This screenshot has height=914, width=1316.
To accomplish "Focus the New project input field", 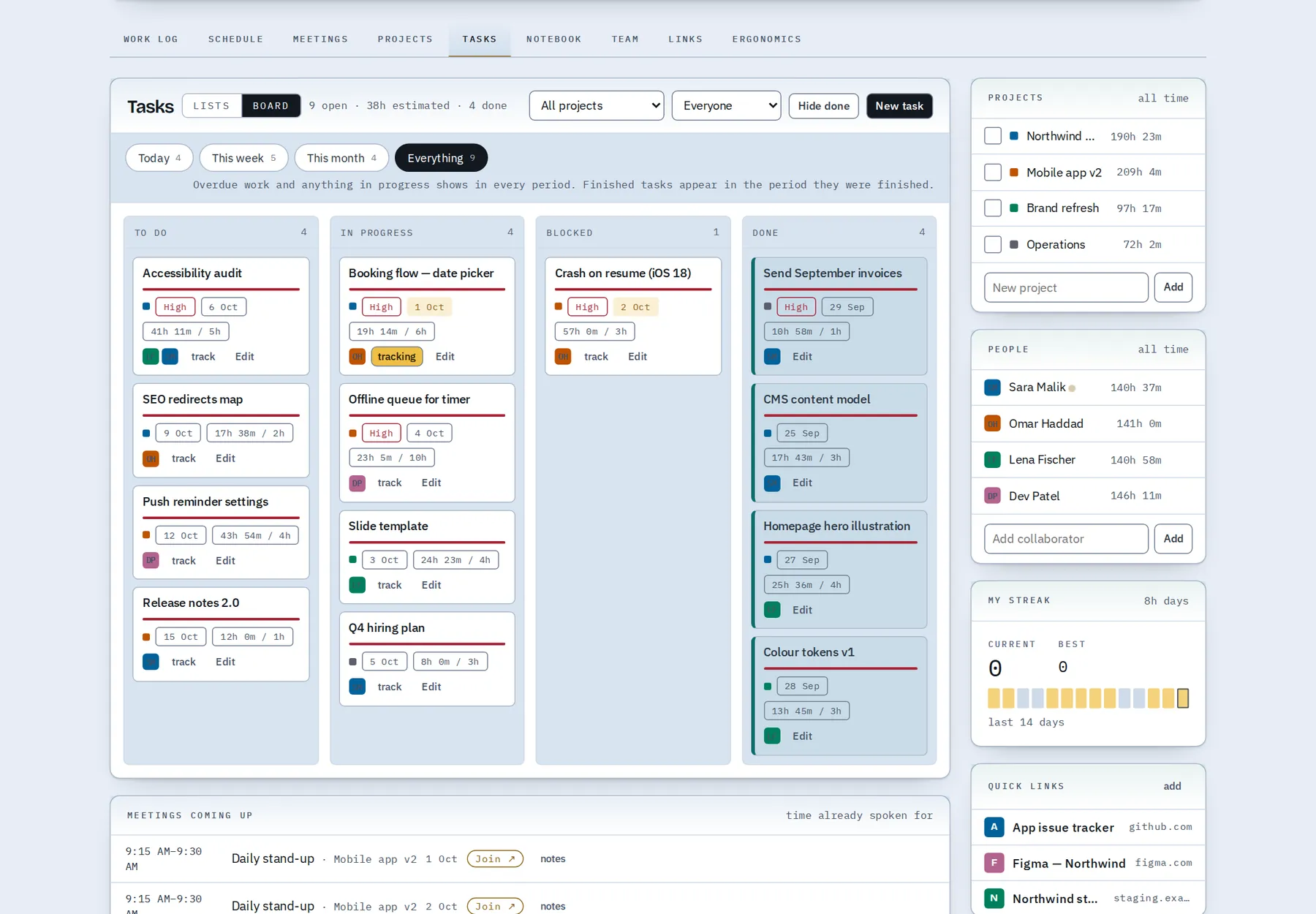I will pos(1066,287).
